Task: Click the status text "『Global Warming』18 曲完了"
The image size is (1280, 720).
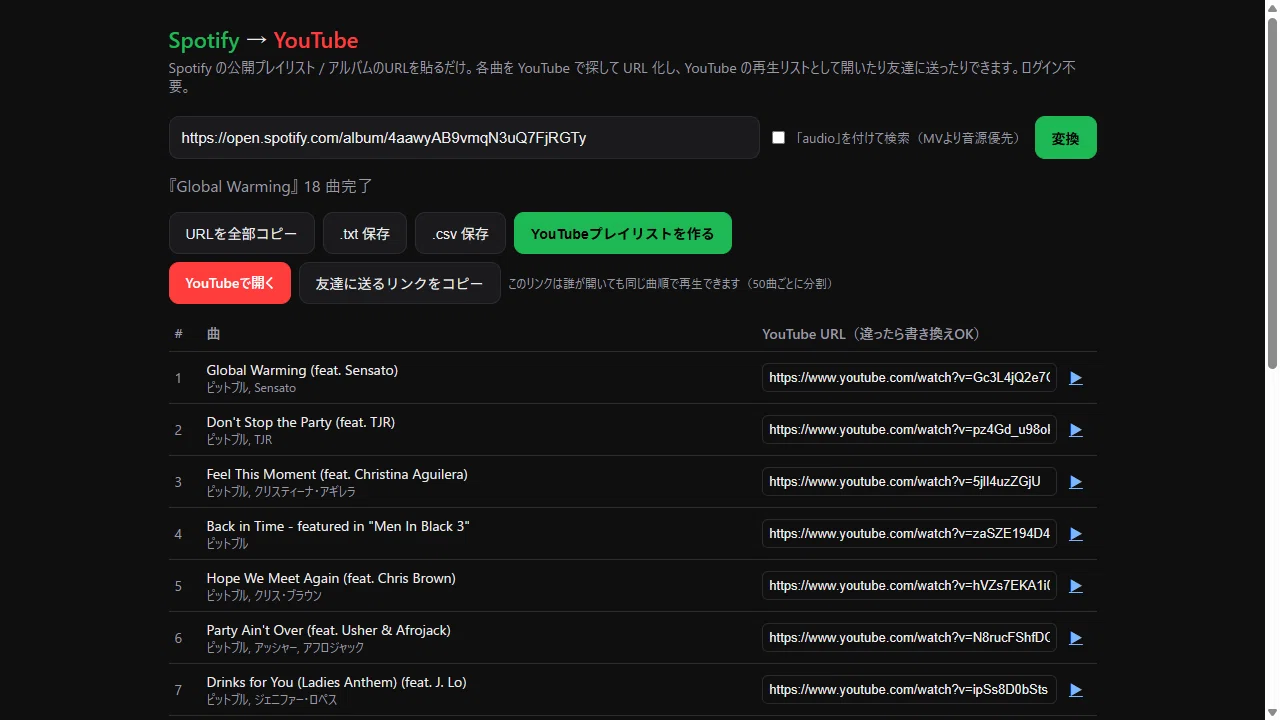Action: click(x=271, y=187)
